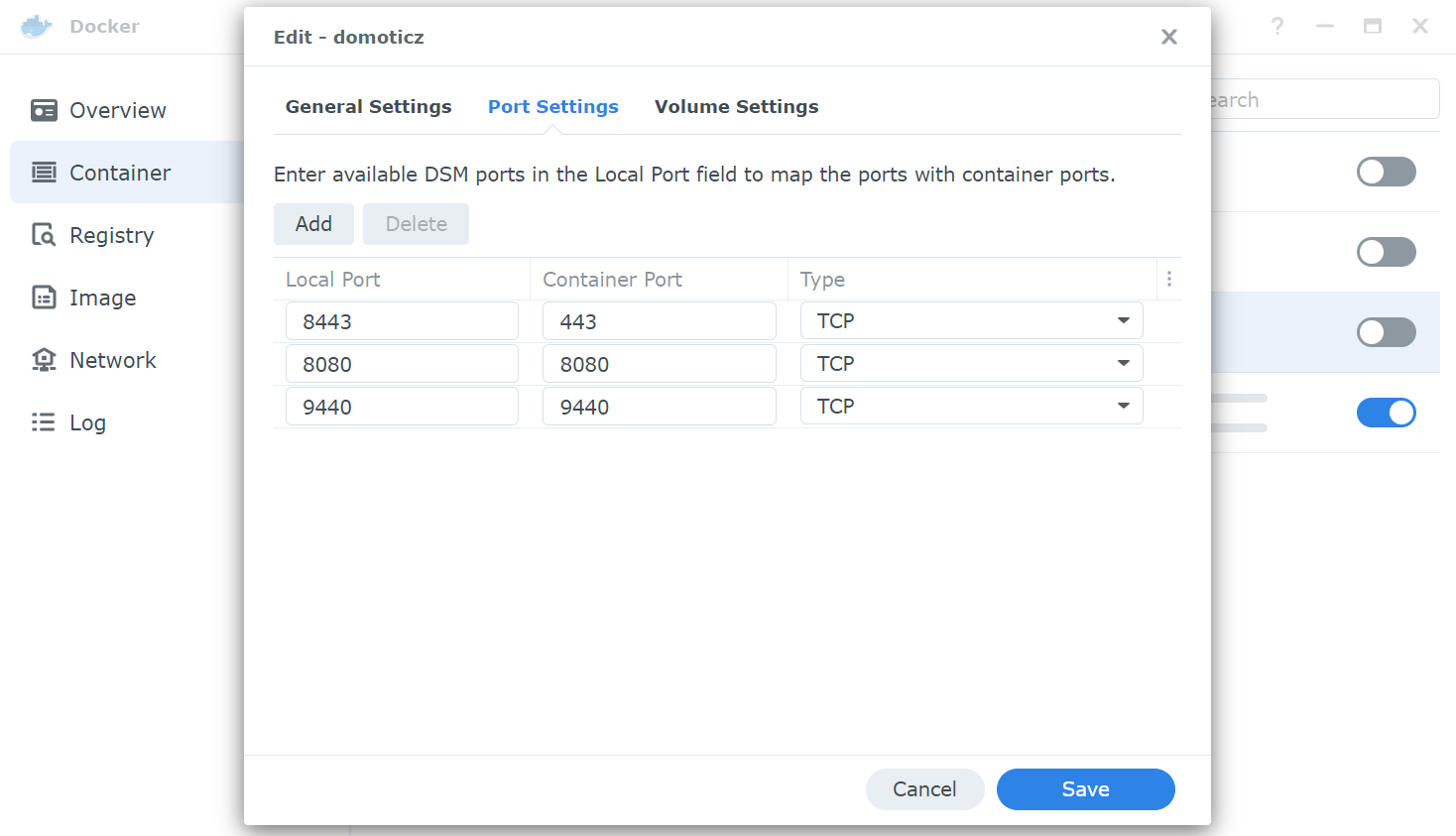Click the Add port button

pos(313,224)
